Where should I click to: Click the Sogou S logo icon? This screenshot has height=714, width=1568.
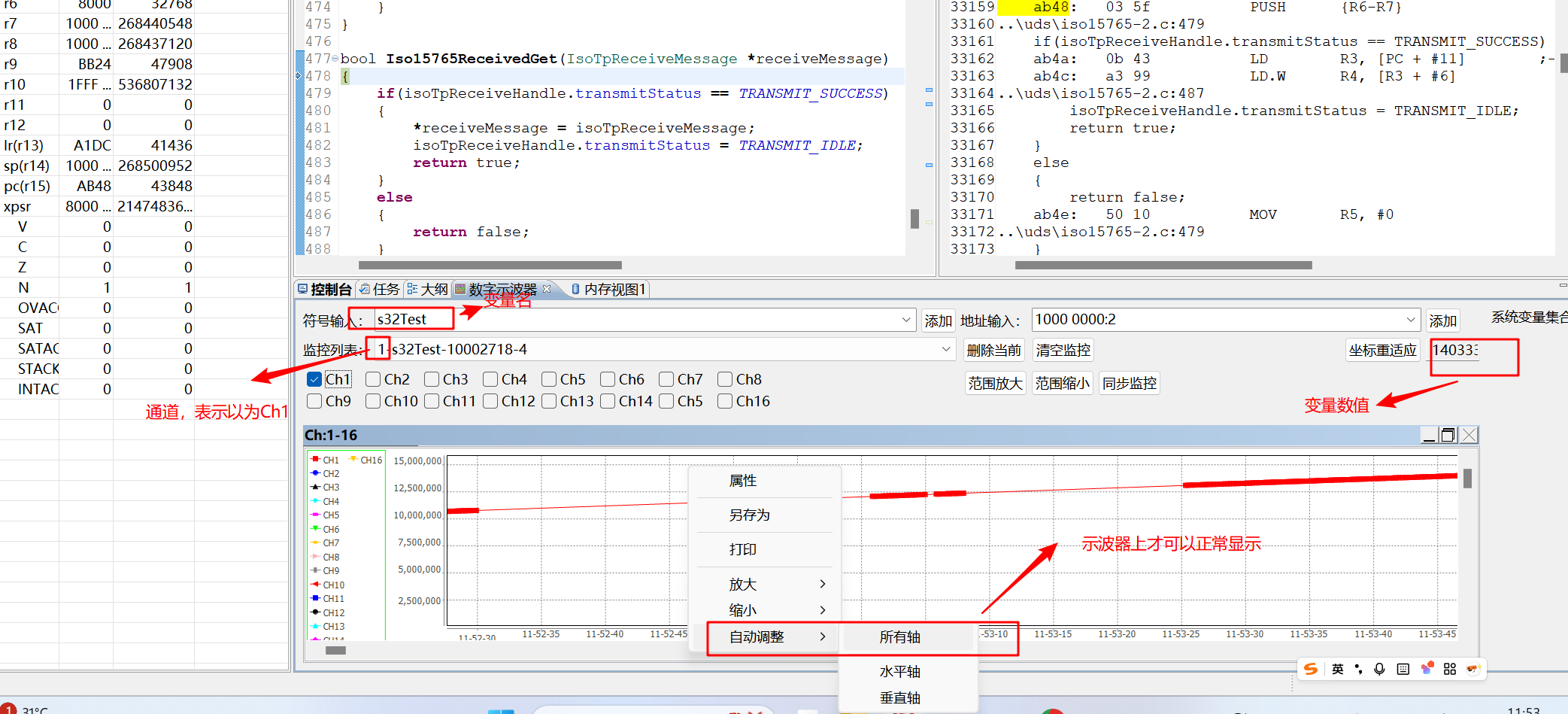point(1311,669)
